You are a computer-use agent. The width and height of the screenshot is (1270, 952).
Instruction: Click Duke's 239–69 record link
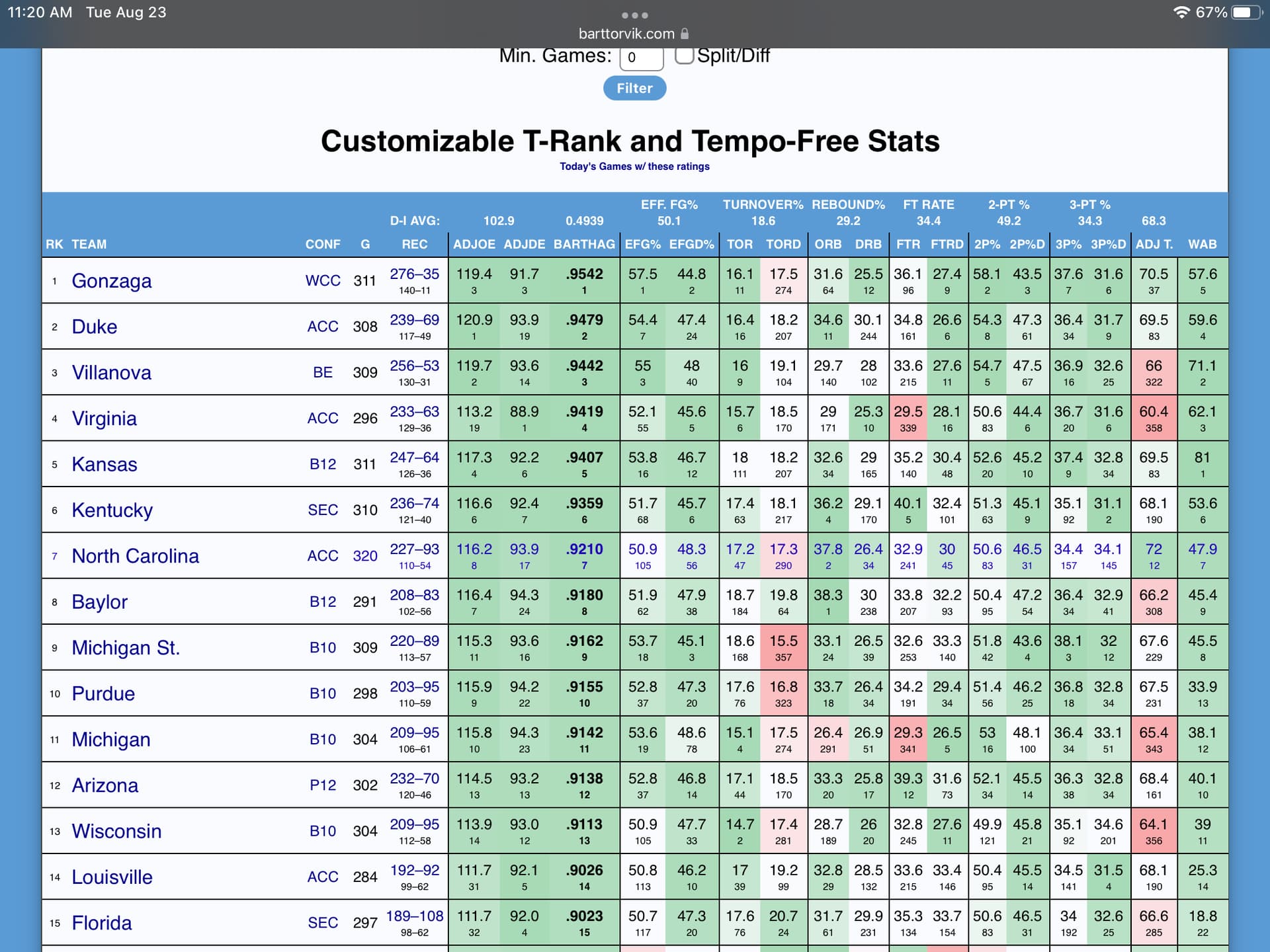(415, 320)
